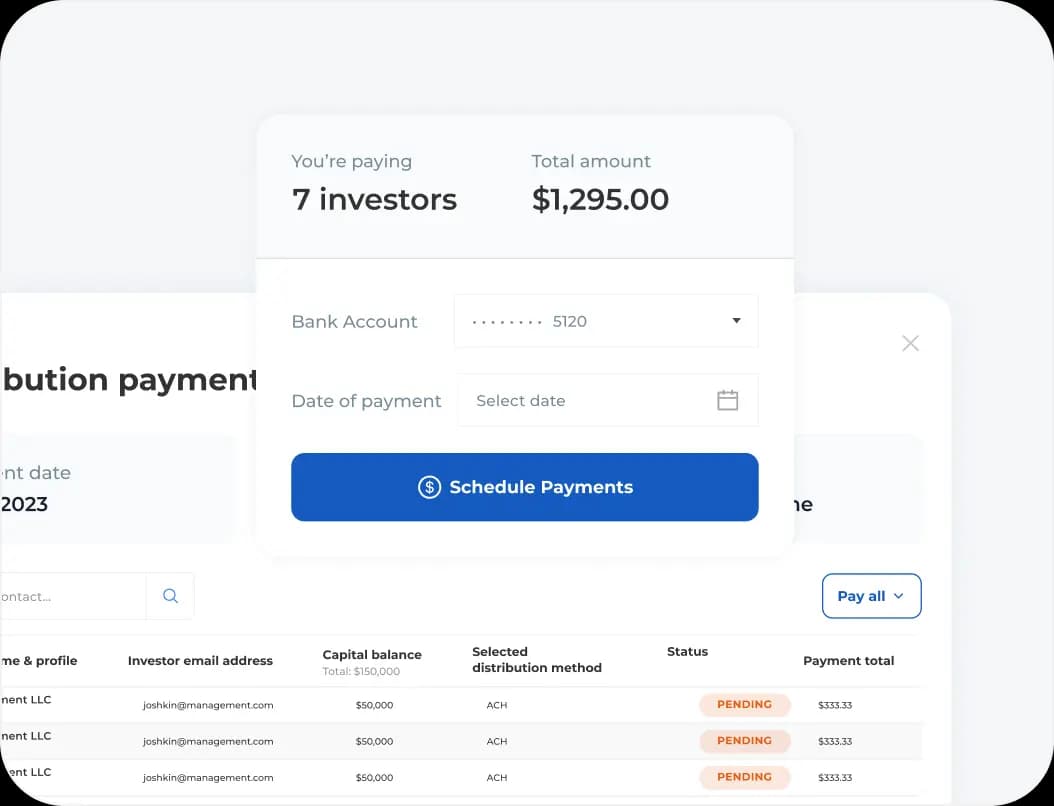Click the $1,295.00 total amount
Viewport: 1054px width, 806px height.
(600, 199)
